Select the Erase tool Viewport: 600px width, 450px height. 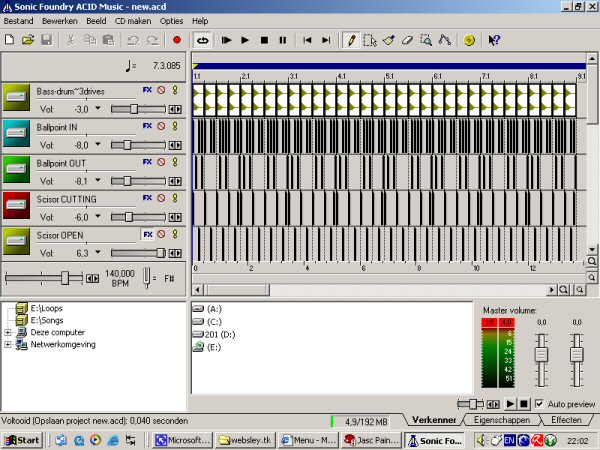(x=407, y=40)
